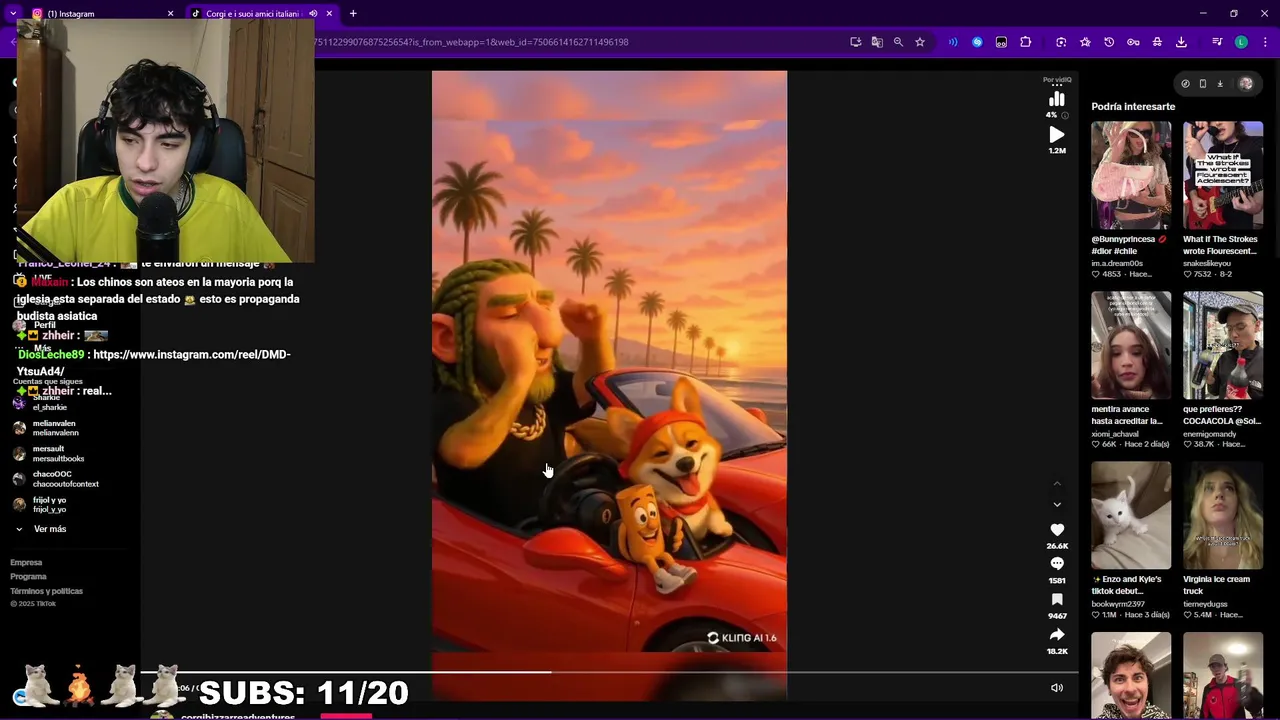
Task: Open vidIQ three-dots options
Action: [1057, 86]
